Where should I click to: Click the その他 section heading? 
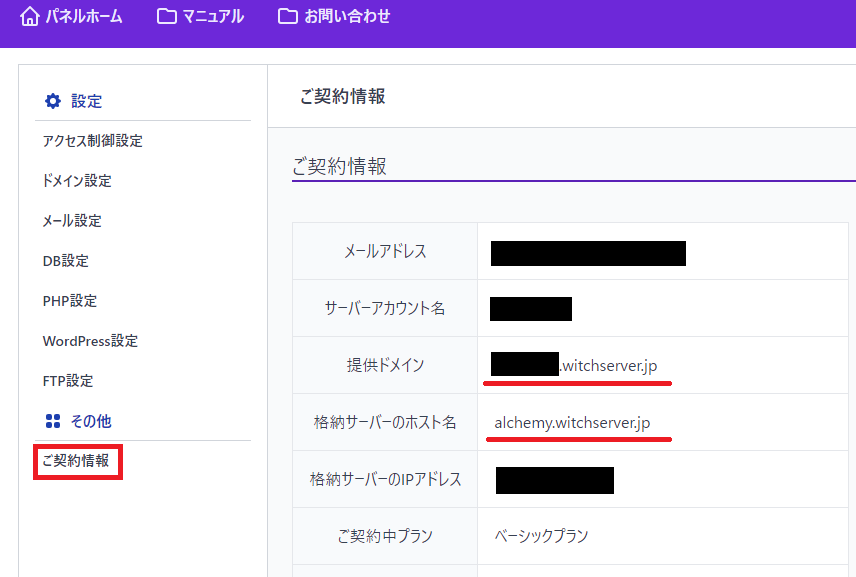(91, 421)
